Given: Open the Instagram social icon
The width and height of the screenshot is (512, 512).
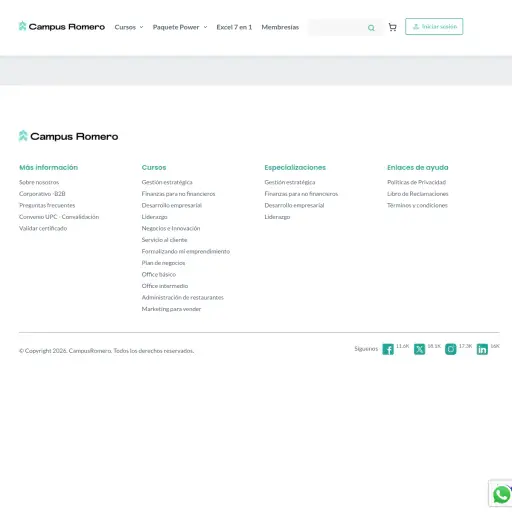Looking at the screenshot, I should (451, 349).
